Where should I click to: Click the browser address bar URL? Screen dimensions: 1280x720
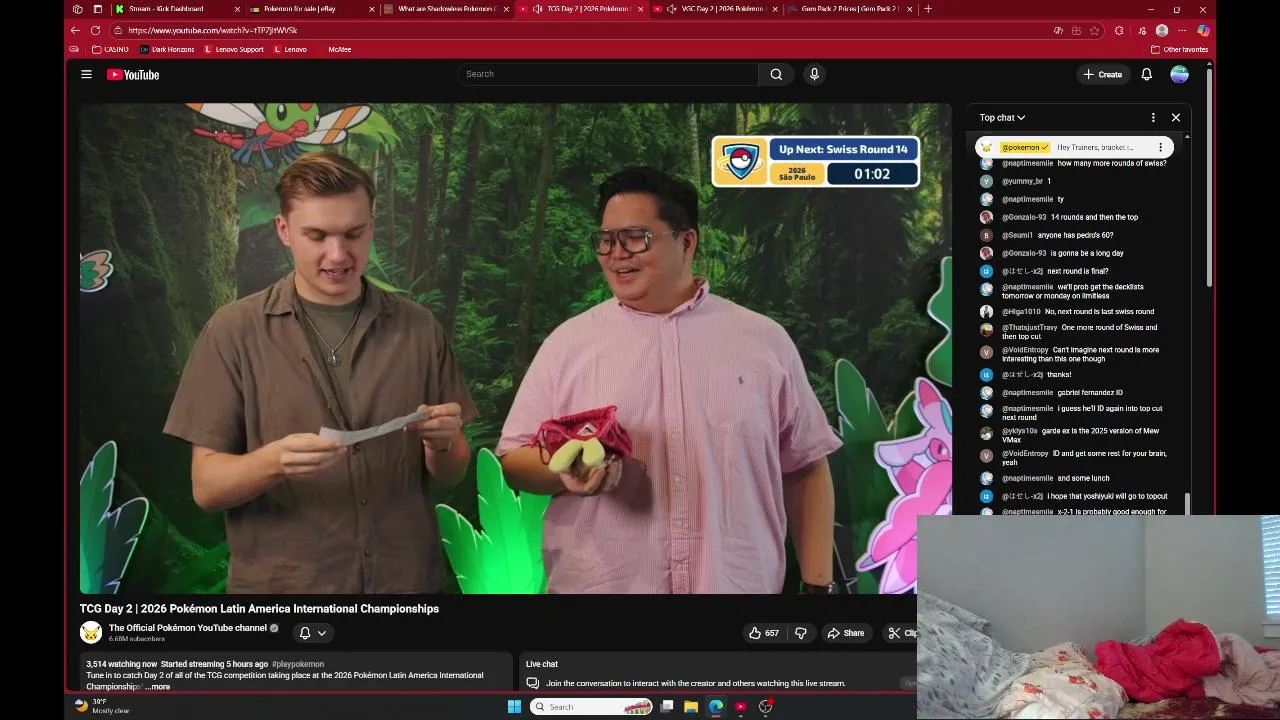click(x=212, y=30)
